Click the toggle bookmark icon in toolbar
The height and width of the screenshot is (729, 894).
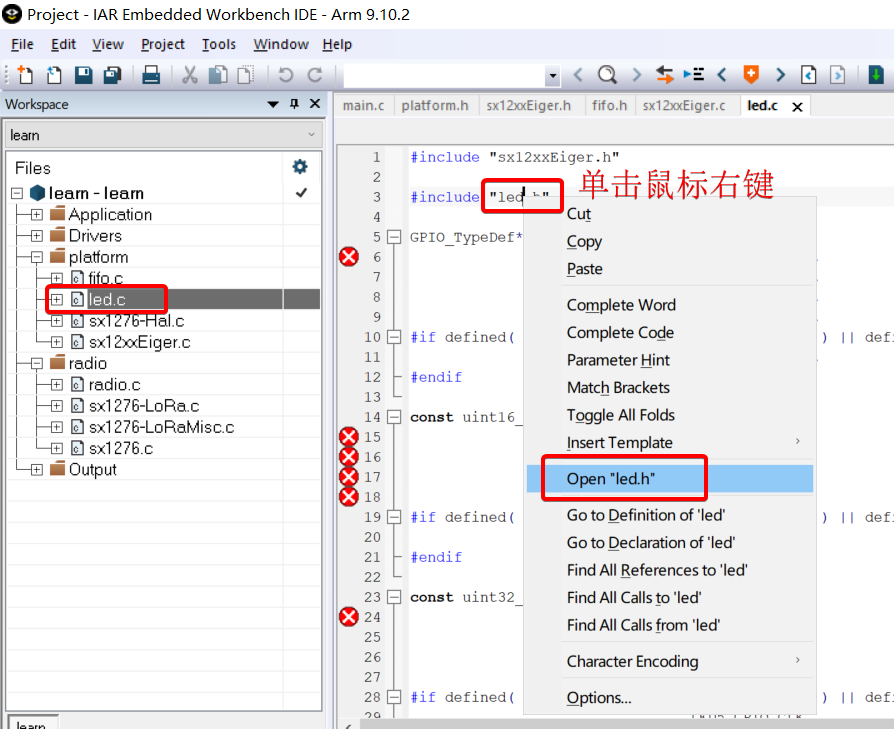click(750, 75)
